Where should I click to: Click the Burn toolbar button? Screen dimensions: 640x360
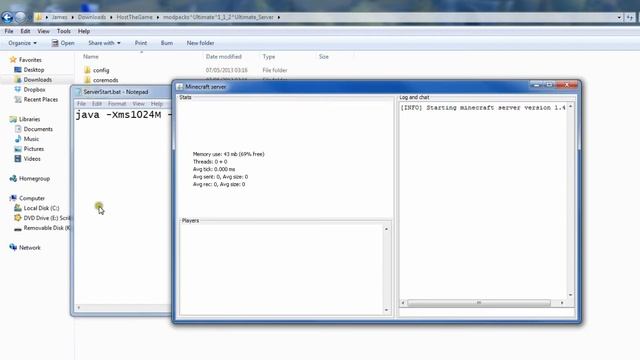167,43
